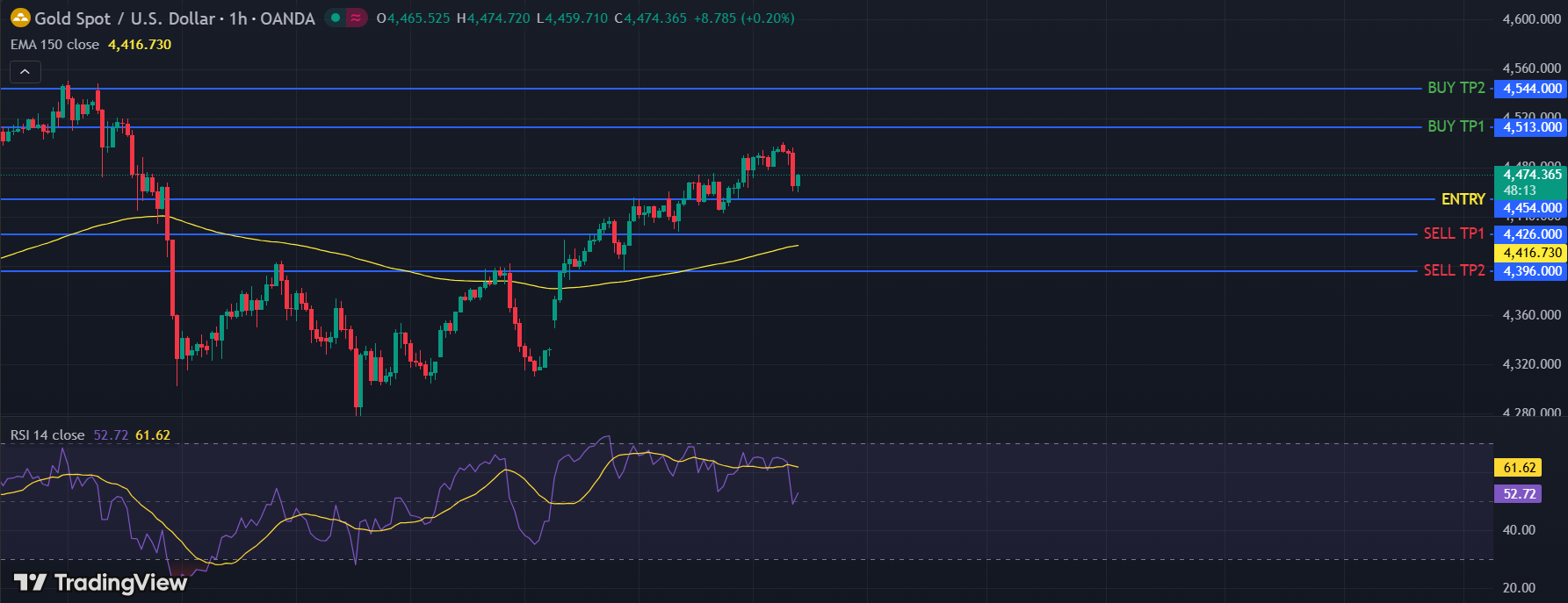Click the gold bars symbol logo
Image resolution: width=1568 pixels, height=603 pixels.
tap(20, 18)
